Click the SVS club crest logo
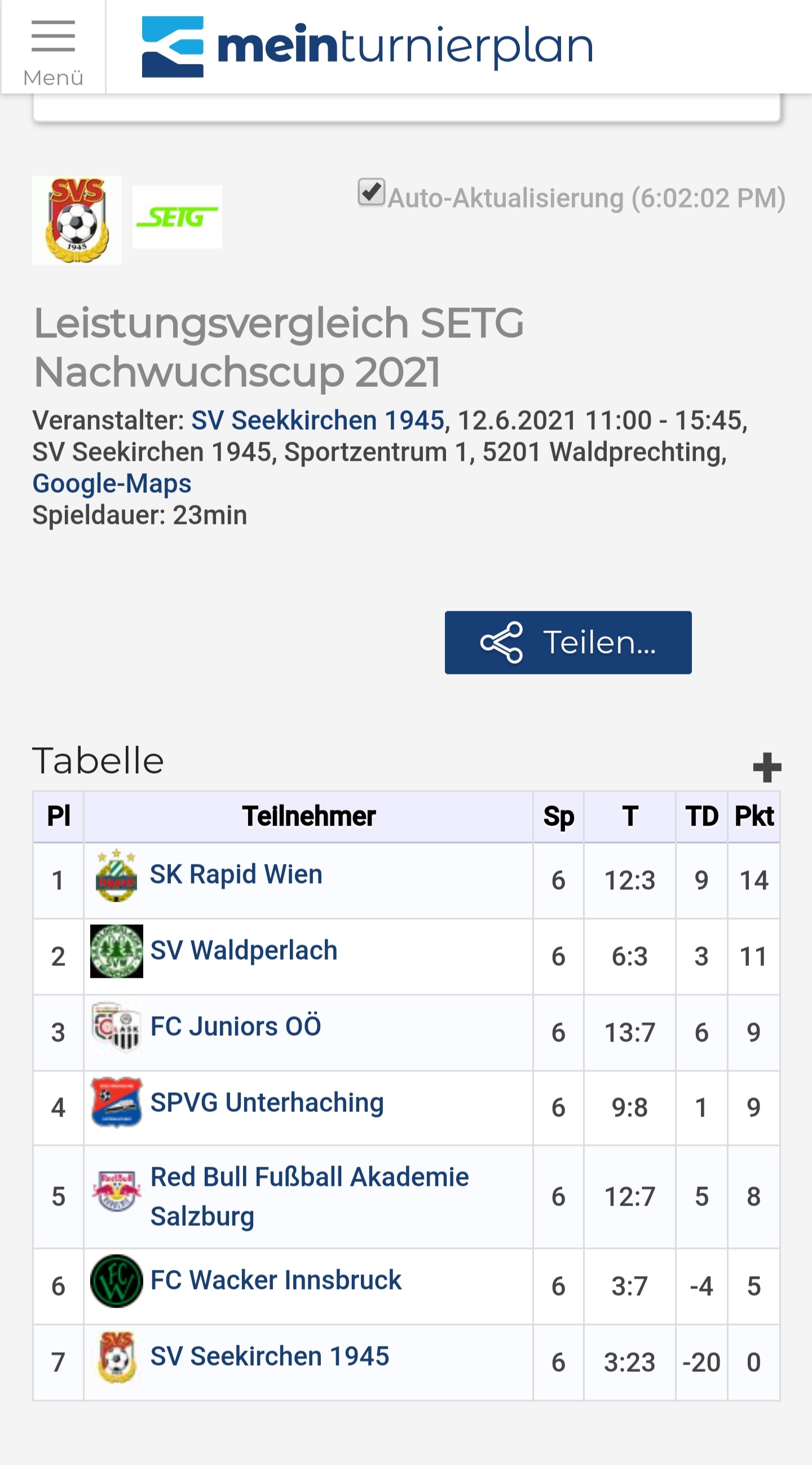This screenshot has height=1465, width=812. tap(77, 220)
